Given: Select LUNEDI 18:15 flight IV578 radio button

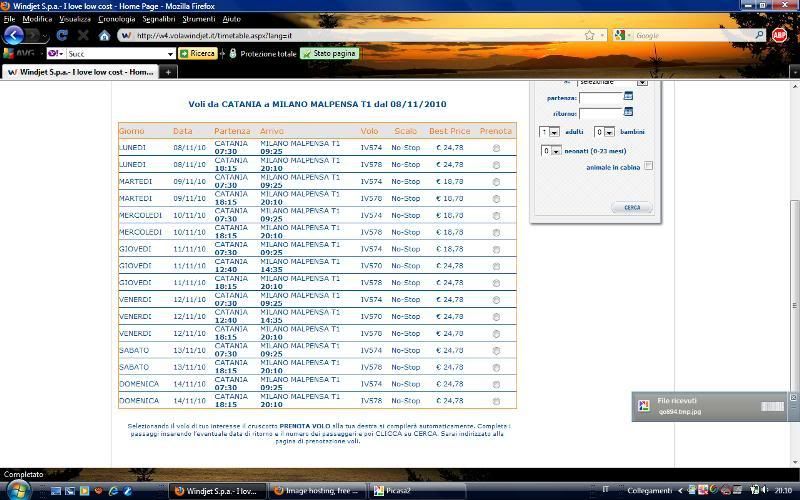Looking at the screenshot, I should tap(496, 165).
